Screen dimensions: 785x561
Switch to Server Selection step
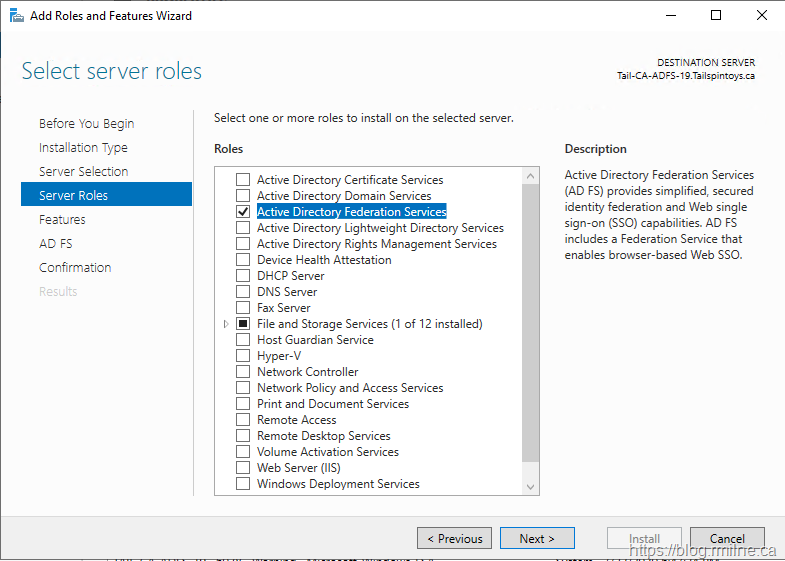(83, 172)
